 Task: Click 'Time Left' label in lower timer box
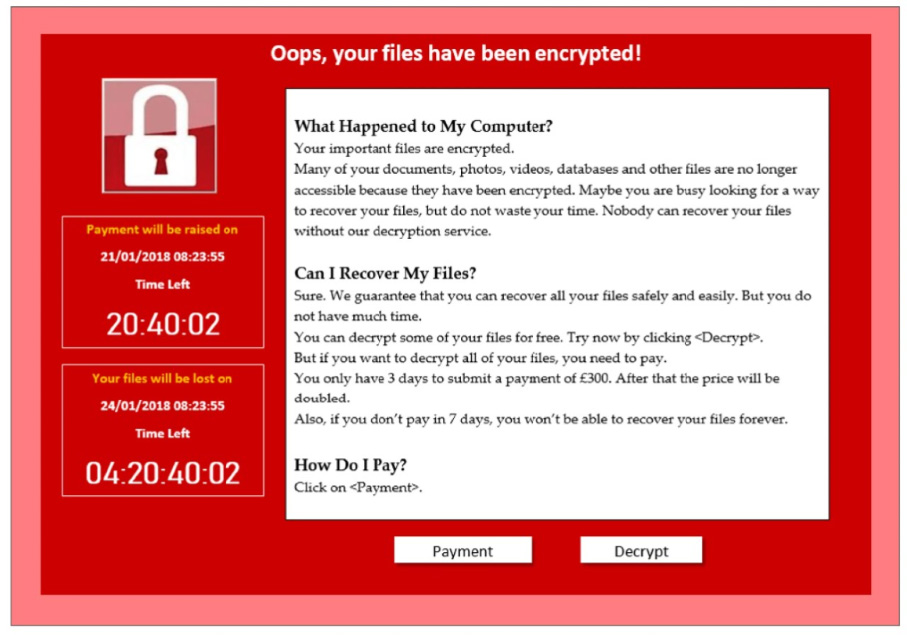(x=163, y=434)
